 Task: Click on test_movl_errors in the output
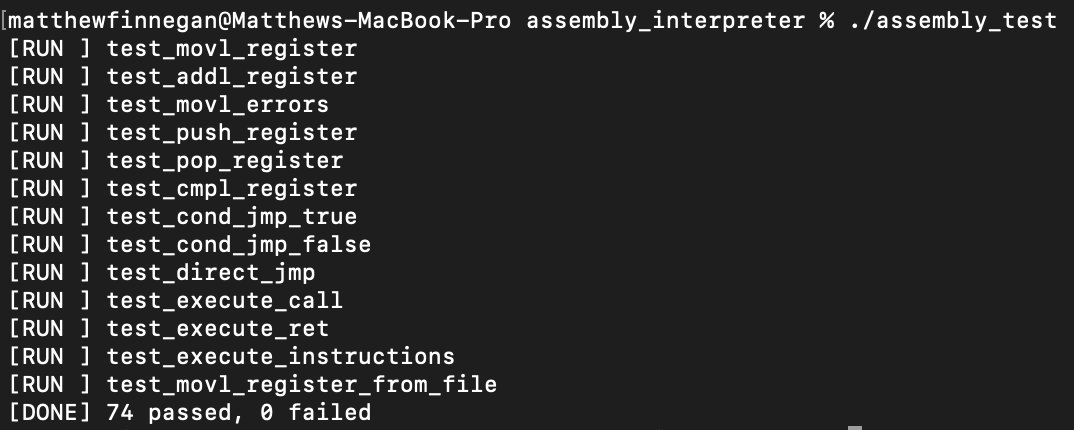coord(217,104)
